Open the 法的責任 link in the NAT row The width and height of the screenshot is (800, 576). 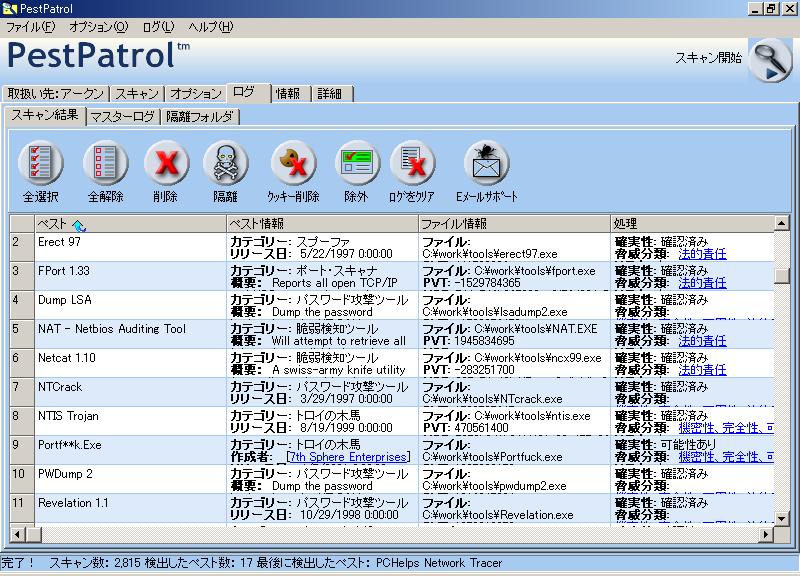click(x=702, y=341)
